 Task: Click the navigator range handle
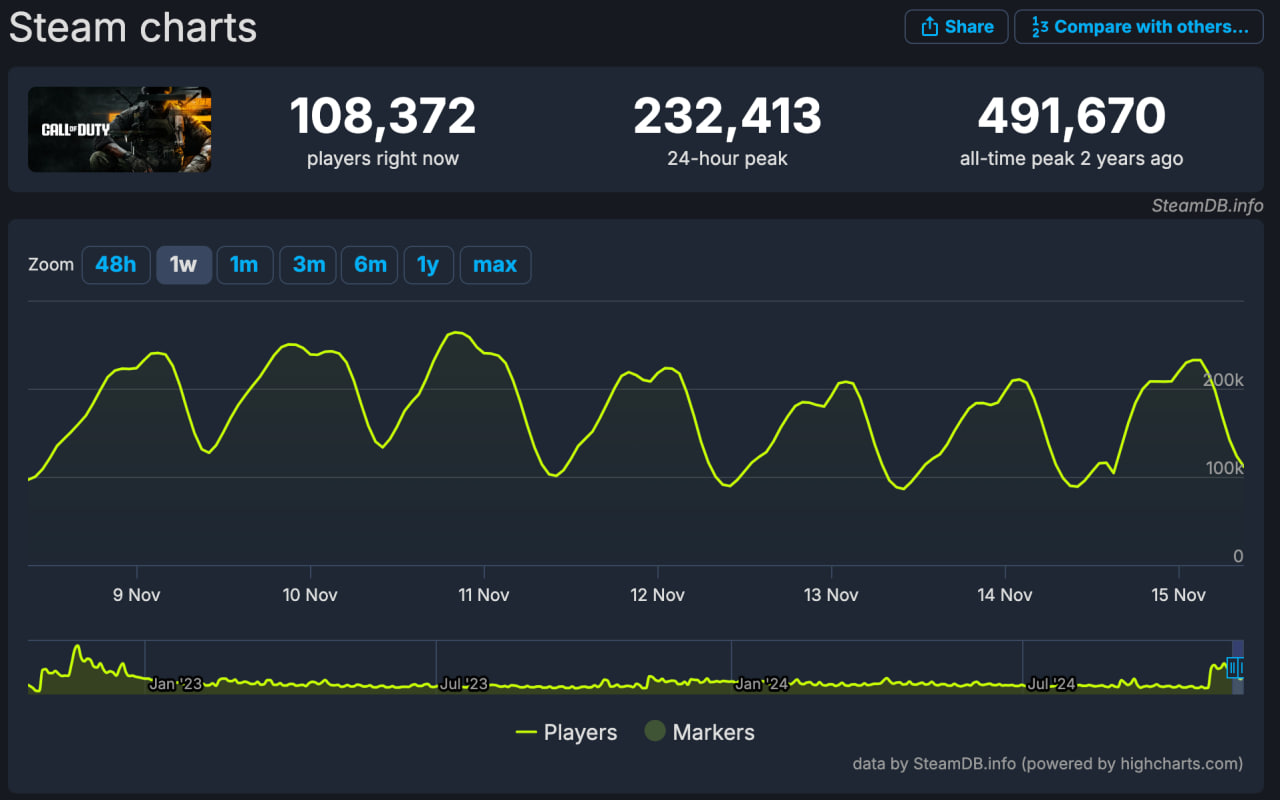click(x=1232, y=667)
